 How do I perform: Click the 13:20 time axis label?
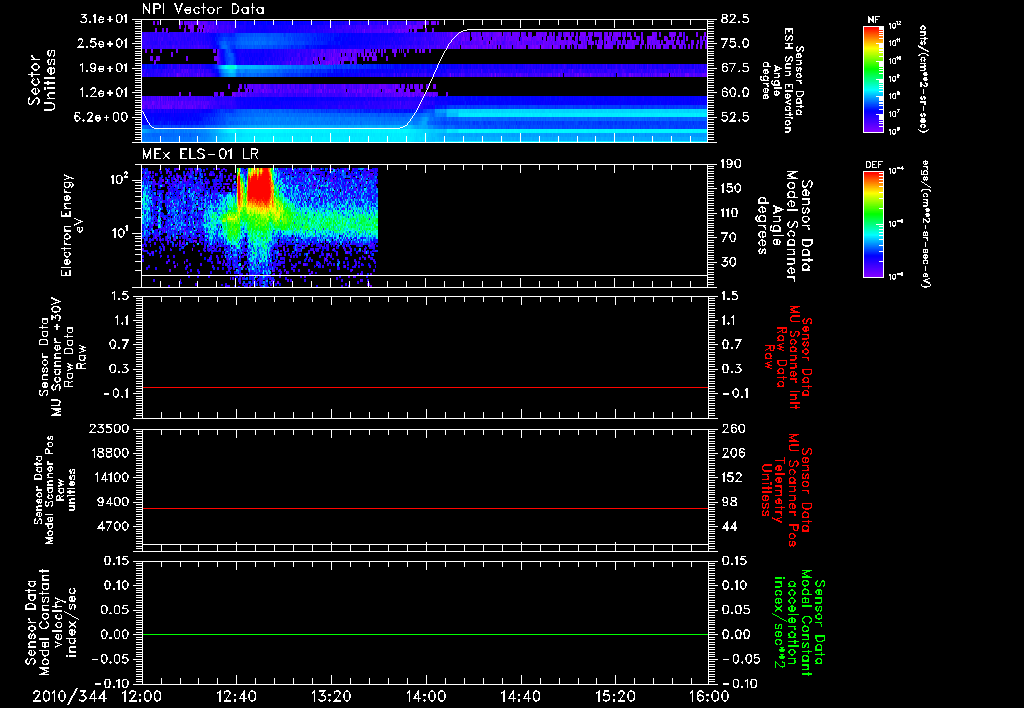pyautogui.click(x=331, y=696)
